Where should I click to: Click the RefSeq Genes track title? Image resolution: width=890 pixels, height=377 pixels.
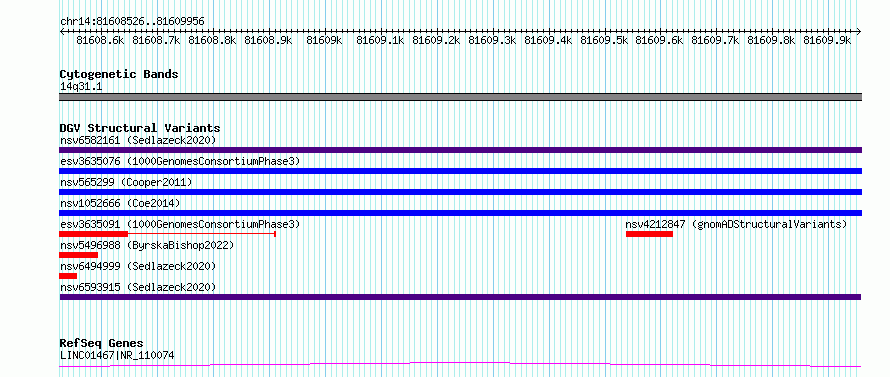pyautogui.click(x=102, y=344)
